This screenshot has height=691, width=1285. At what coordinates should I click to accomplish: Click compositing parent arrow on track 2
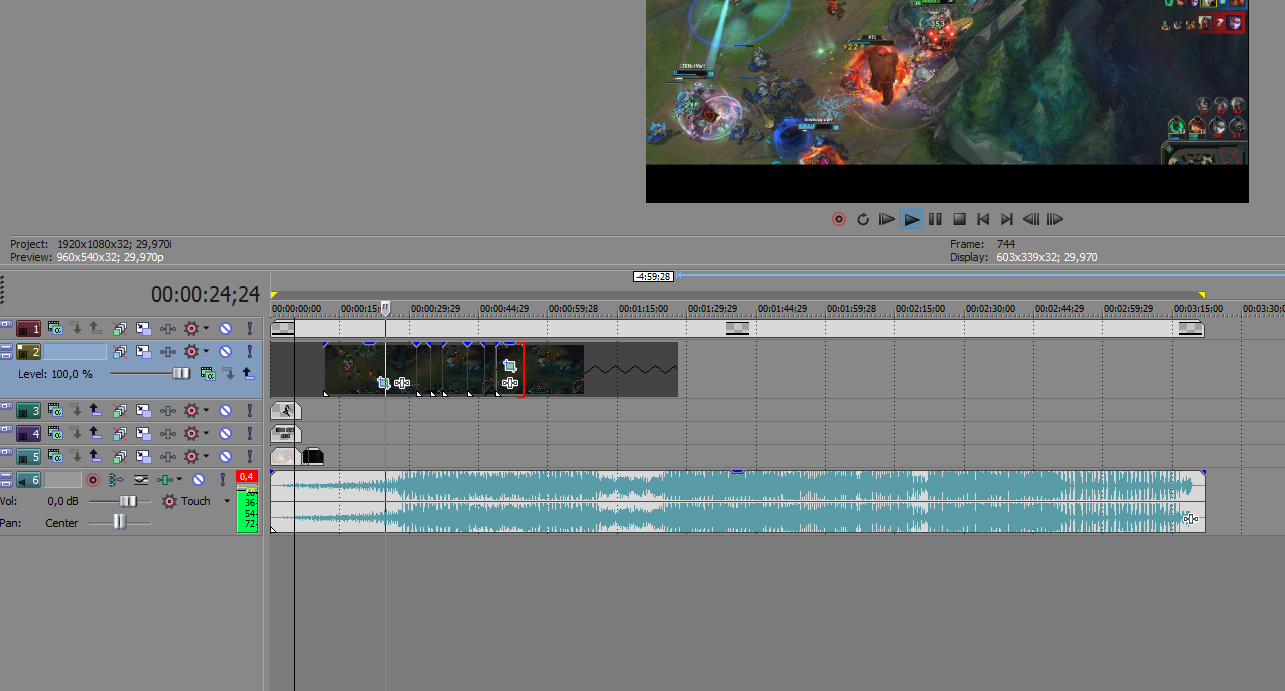coord(248,373)
